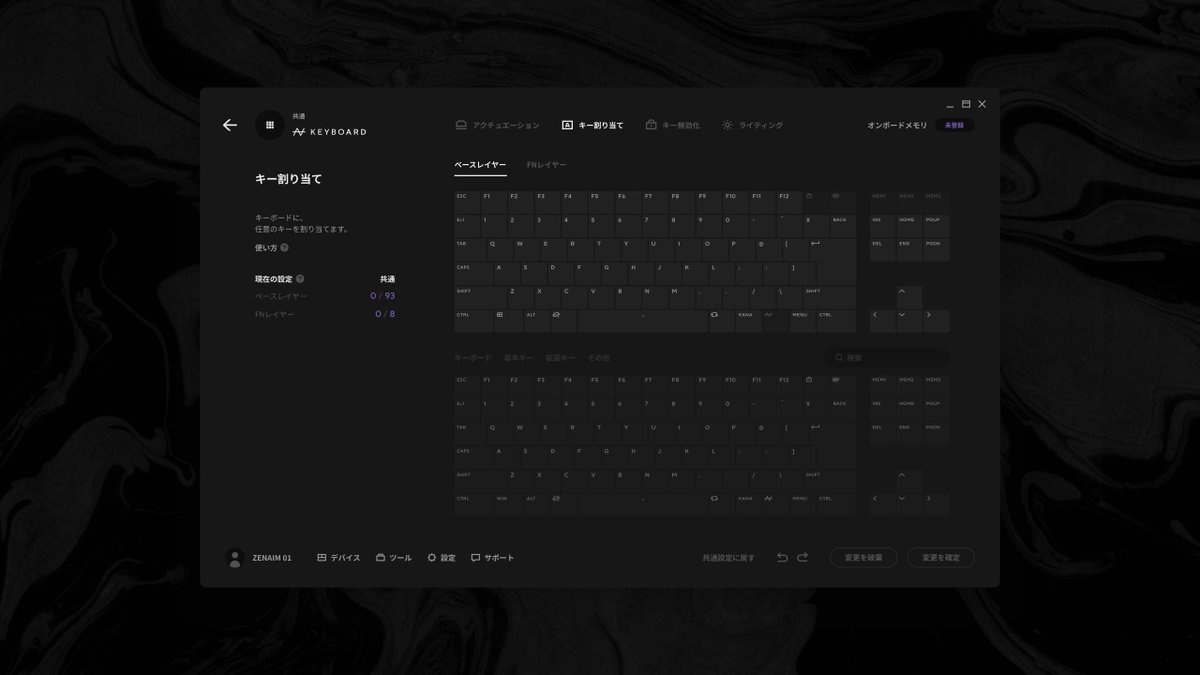
Task: Open サポート support section
Action: (x=489, y=558)
